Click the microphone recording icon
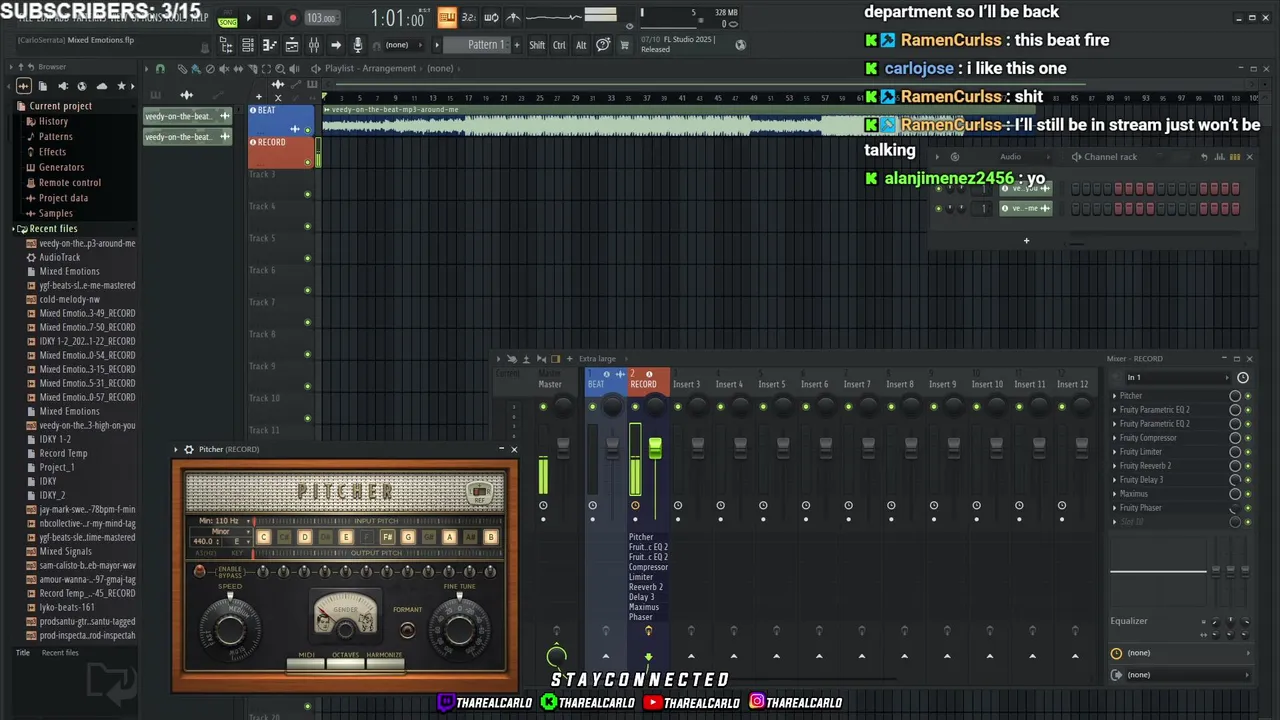1280x720 pixels. coord(357,45)
